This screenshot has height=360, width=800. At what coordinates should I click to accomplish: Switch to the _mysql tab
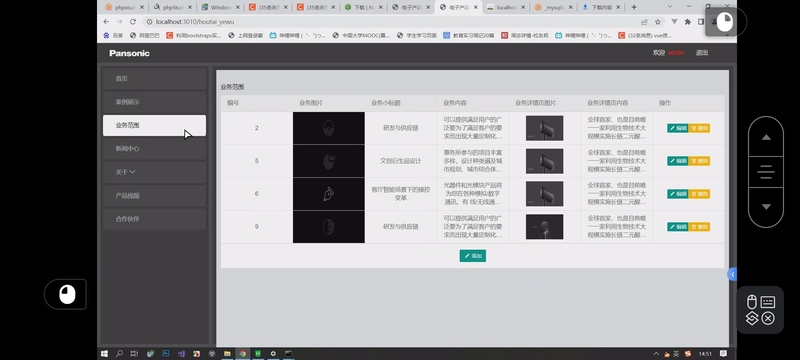[553, 7]
